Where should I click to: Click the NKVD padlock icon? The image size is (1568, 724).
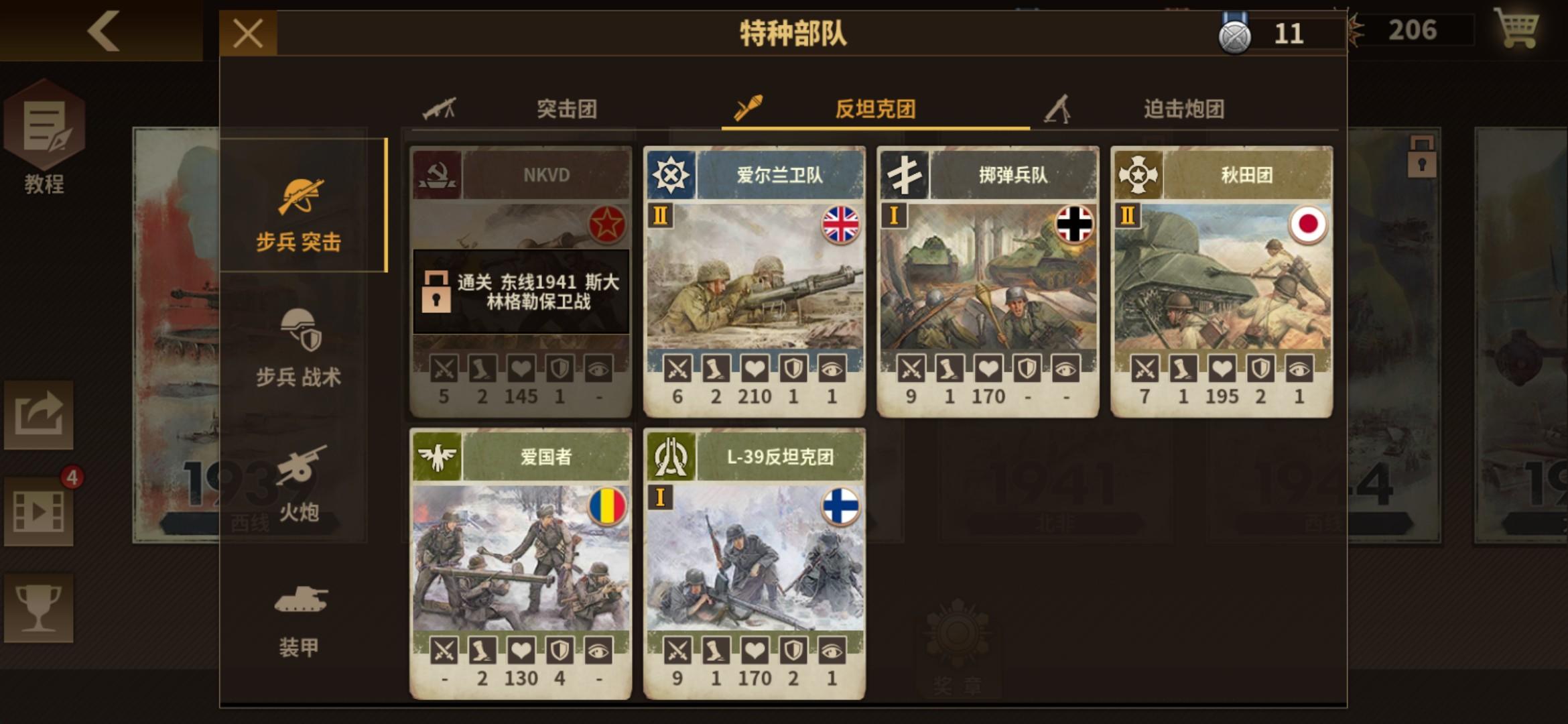436,292
